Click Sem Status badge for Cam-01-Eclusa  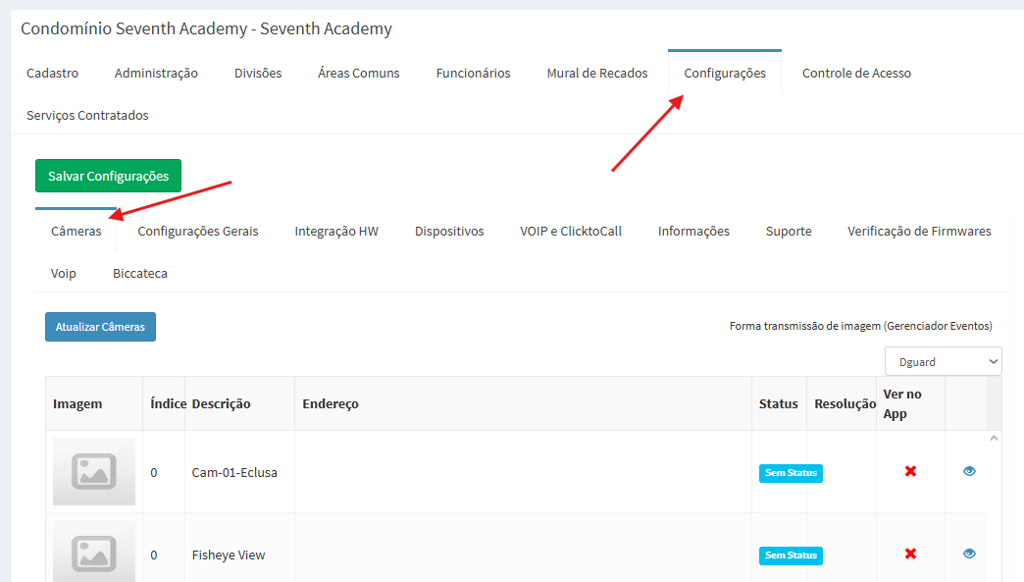[x=790, y=473]
